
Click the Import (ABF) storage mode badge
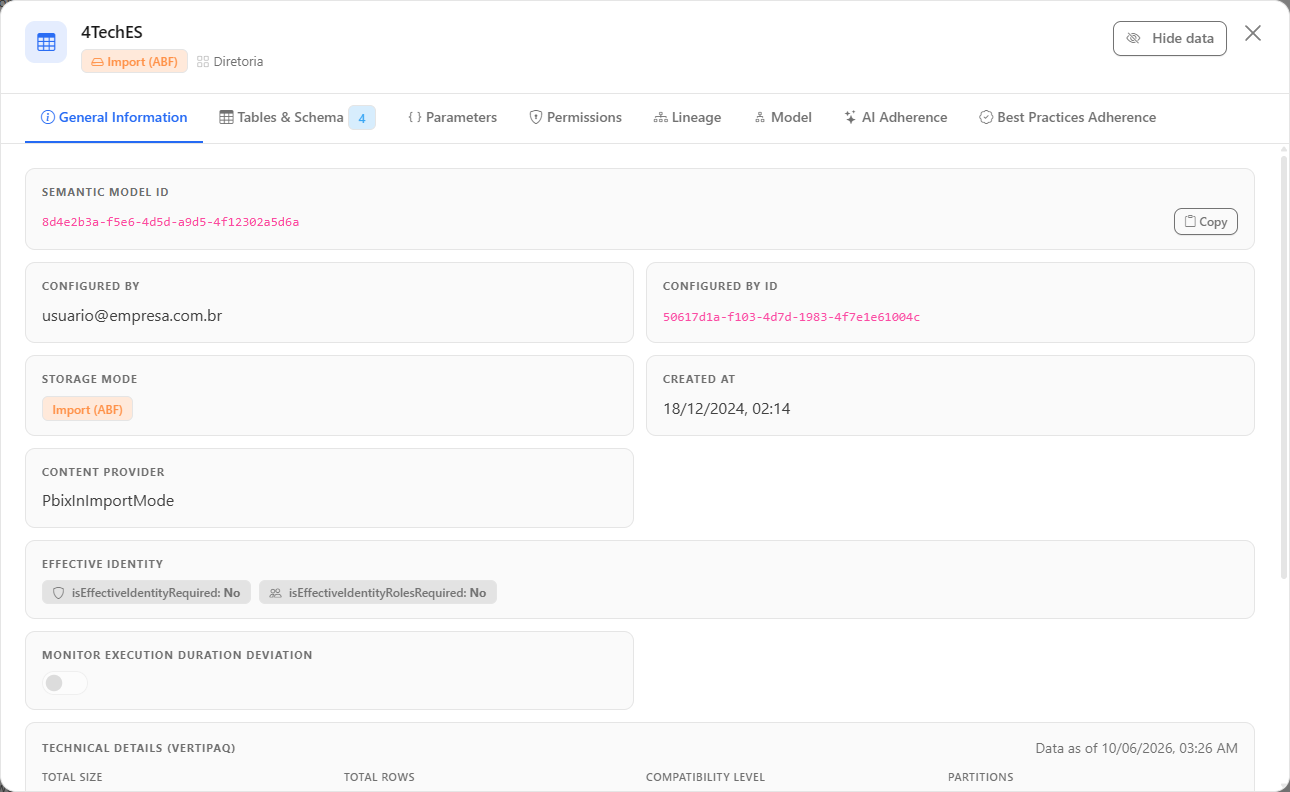pos(87,409)
